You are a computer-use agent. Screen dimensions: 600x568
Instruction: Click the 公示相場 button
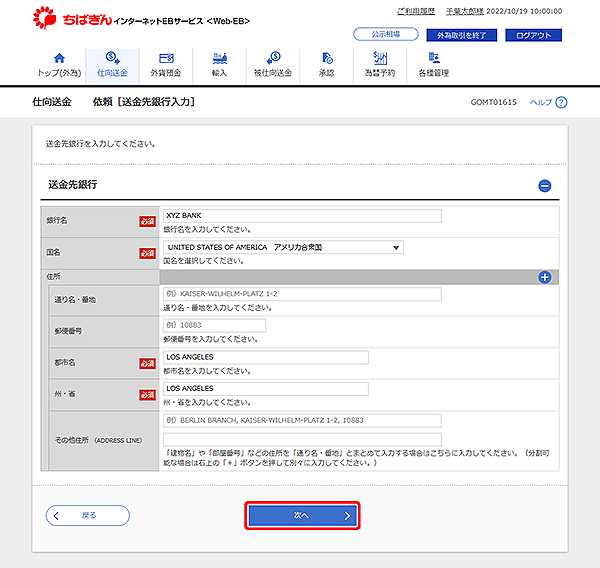point(386,34)
